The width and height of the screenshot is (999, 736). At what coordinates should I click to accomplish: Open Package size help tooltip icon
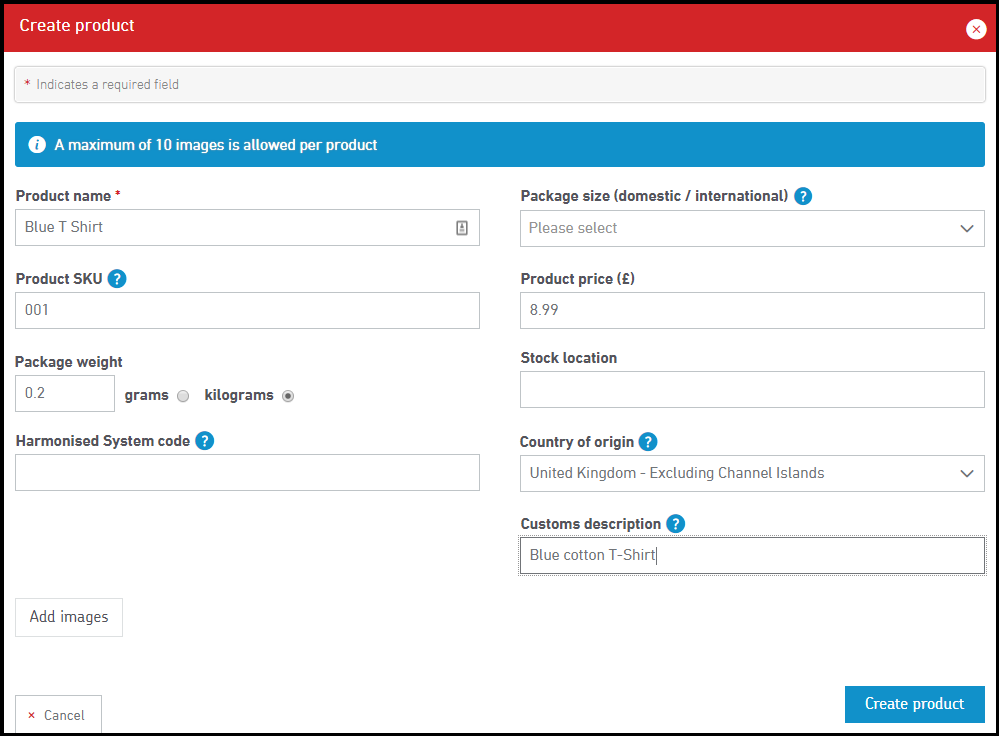(803, 196)
